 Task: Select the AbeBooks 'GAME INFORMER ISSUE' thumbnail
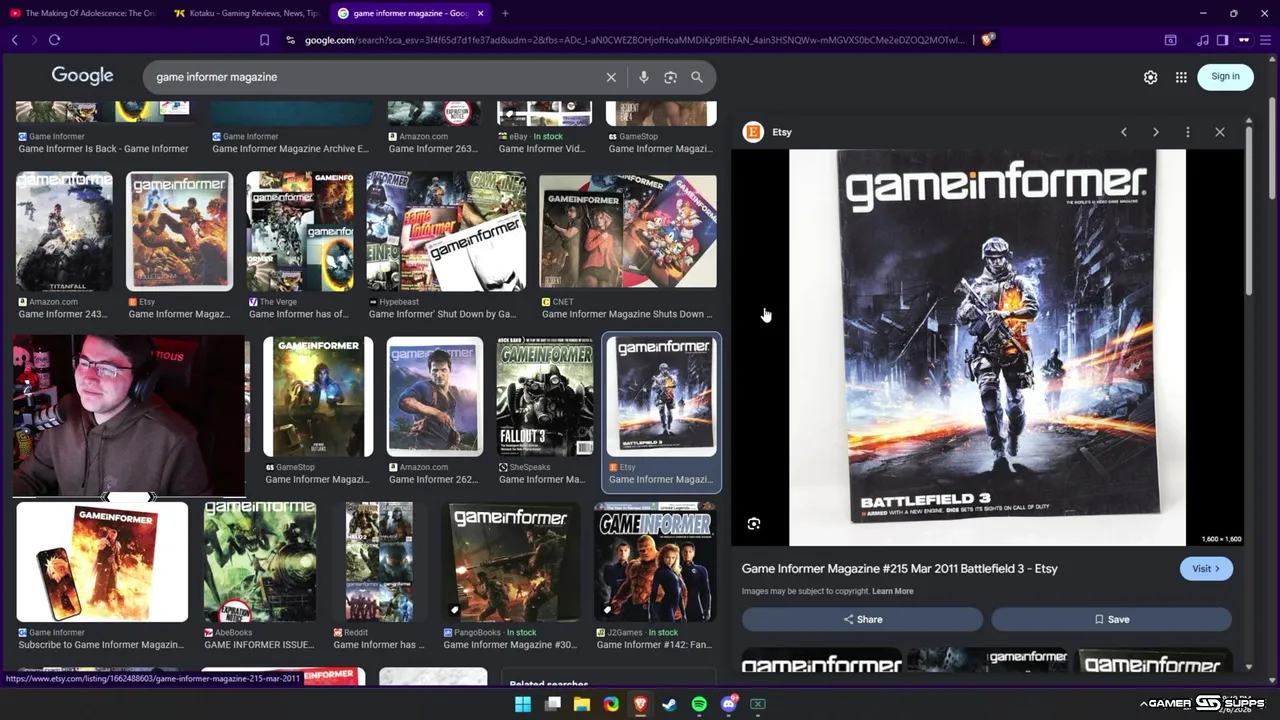tap(260, 562)
